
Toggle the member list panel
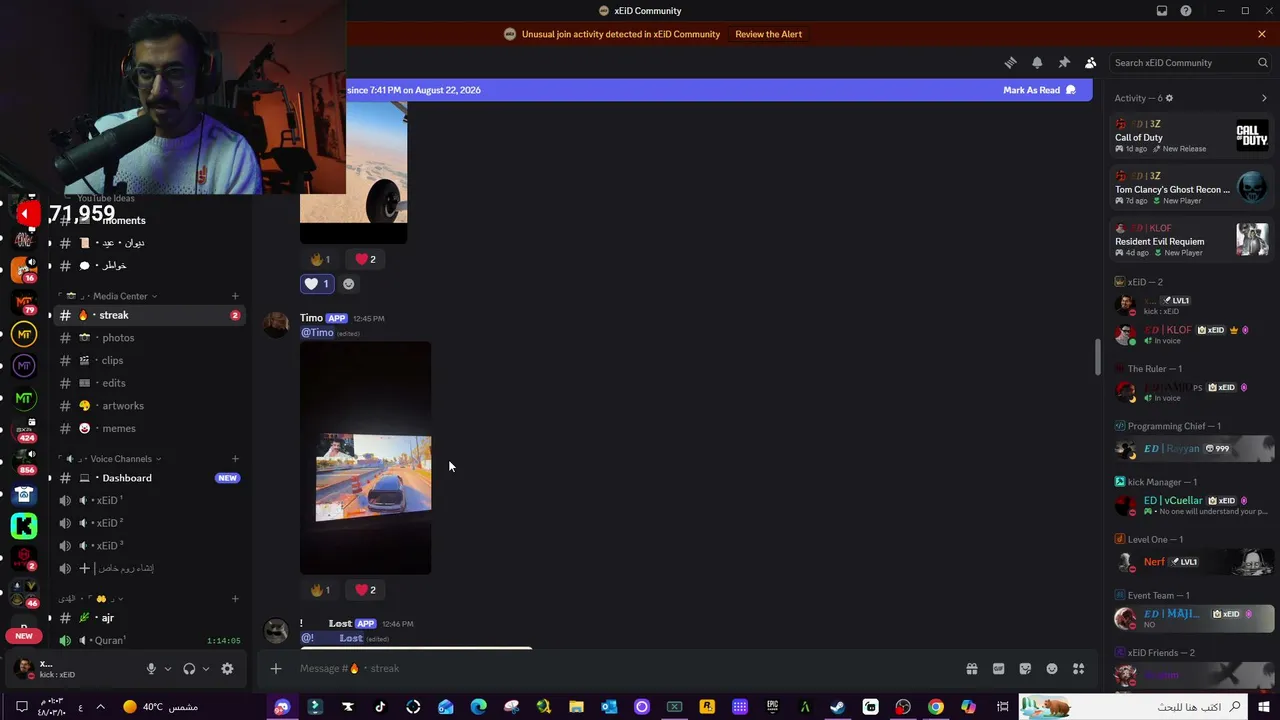(1091, 62)
